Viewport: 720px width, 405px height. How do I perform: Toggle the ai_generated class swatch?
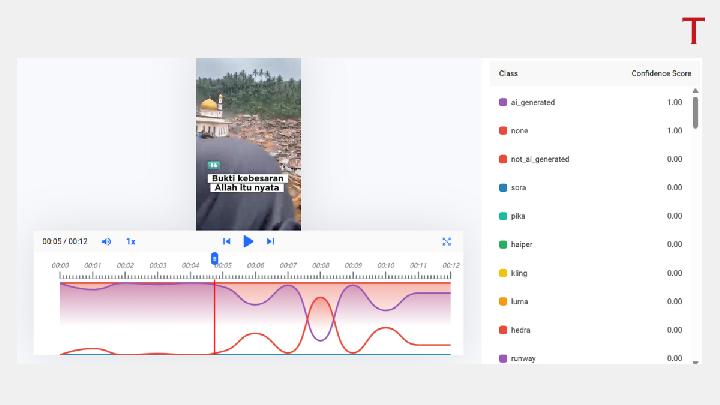[x=503, y=102]
